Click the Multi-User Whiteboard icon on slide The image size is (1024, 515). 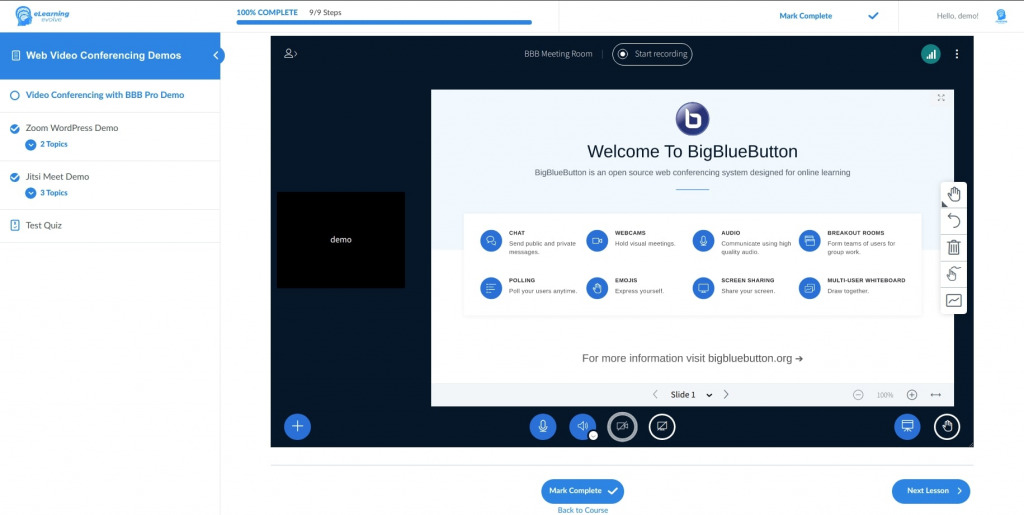coord(810,288)
